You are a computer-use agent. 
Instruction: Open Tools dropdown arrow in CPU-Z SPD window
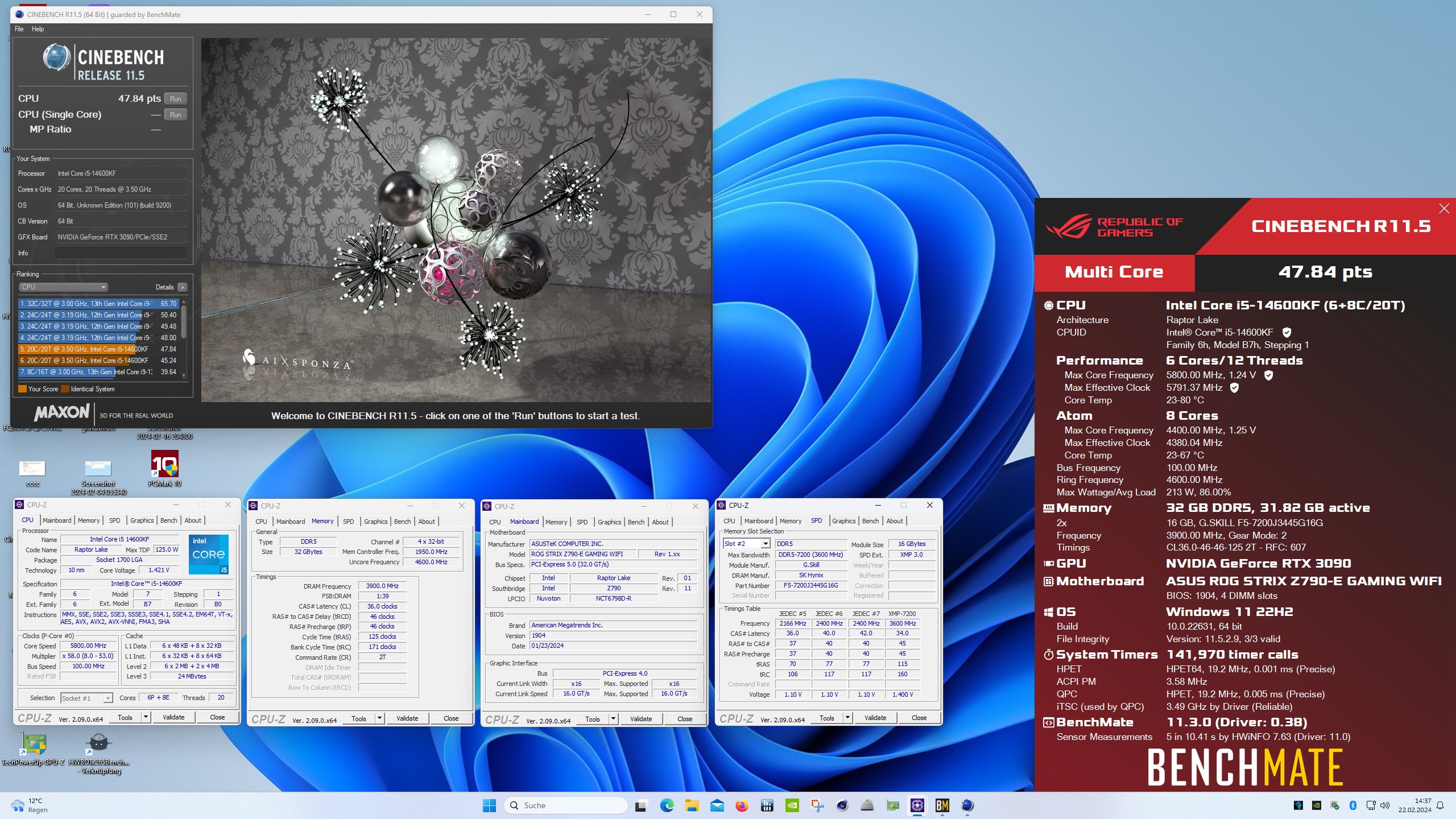click(x=847, y=718)
